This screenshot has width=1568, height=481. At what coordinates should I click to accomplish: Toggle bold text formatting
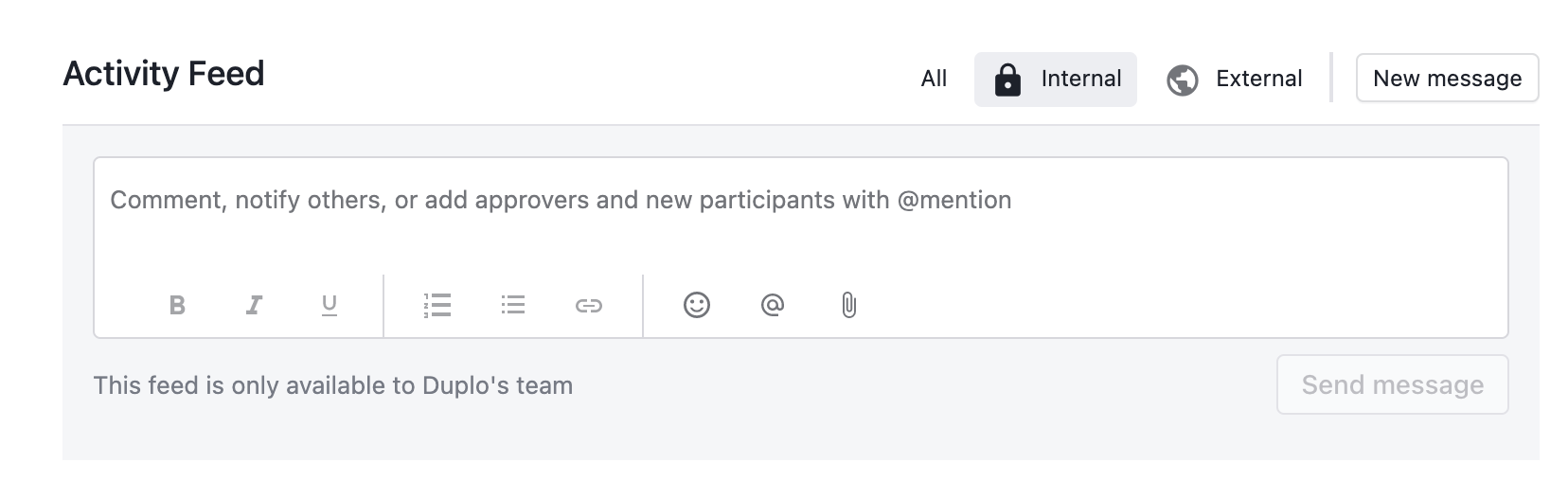[177, 305]
